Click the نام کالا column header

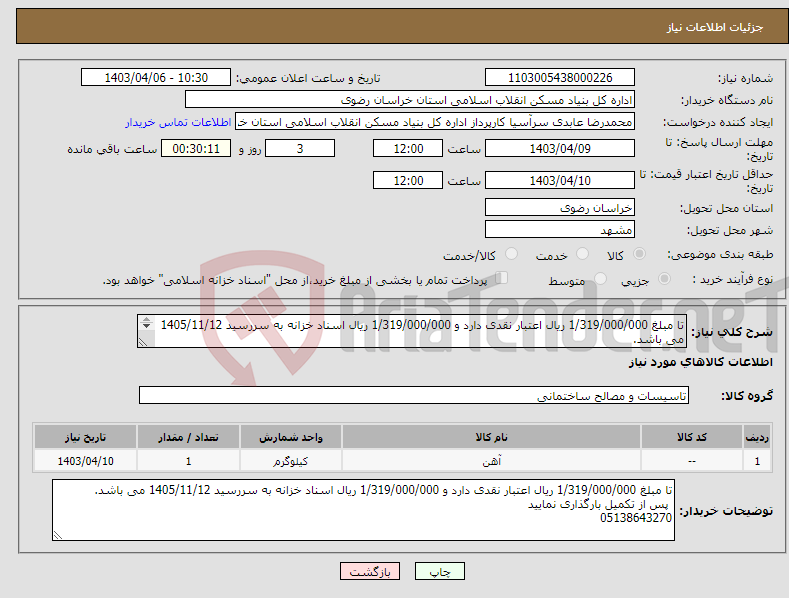(491, 437)
